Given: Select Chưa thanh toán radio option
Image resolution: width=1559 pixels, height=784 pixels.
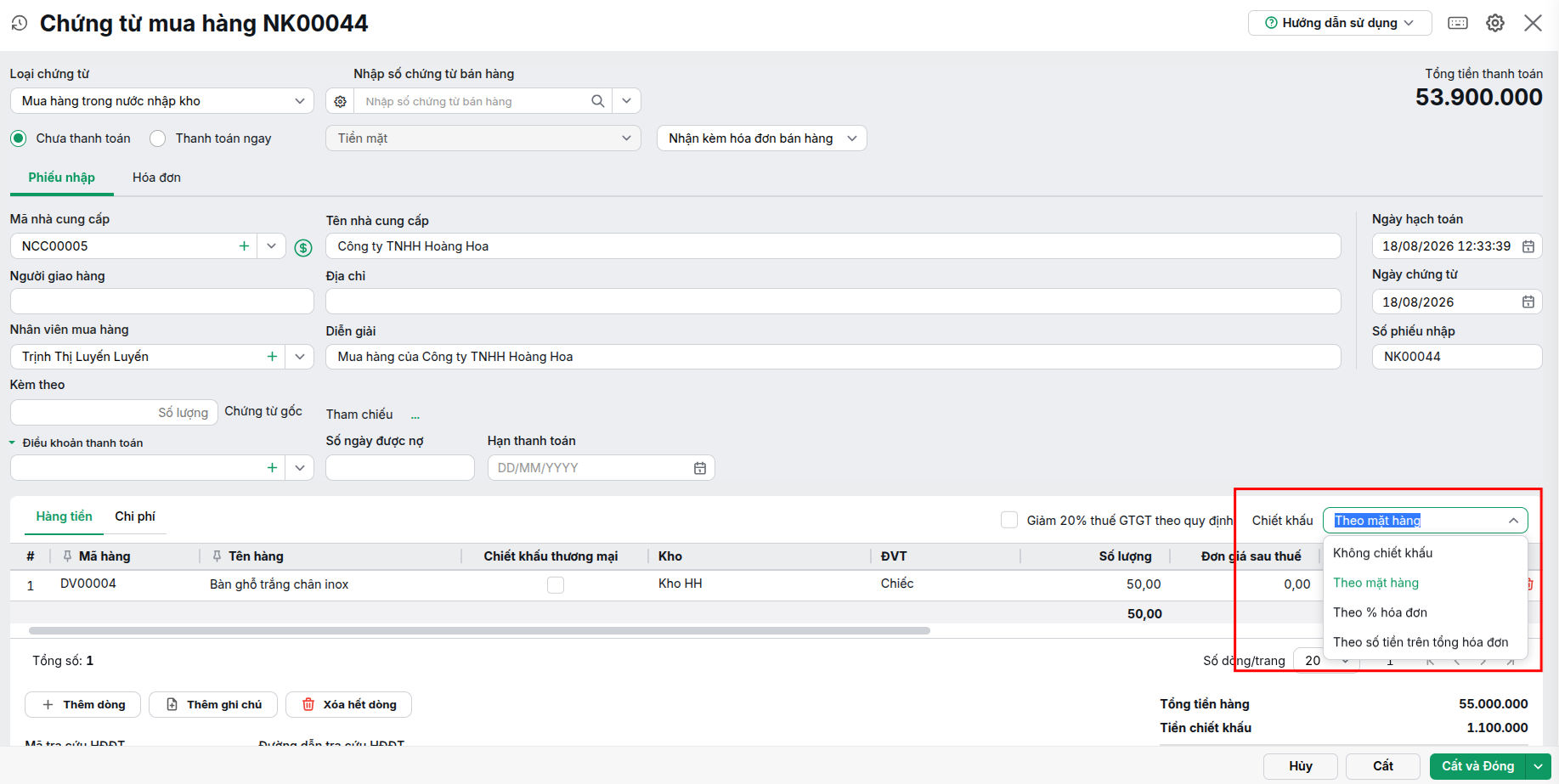Looking at the screenshot, I should tap(19, 138).
